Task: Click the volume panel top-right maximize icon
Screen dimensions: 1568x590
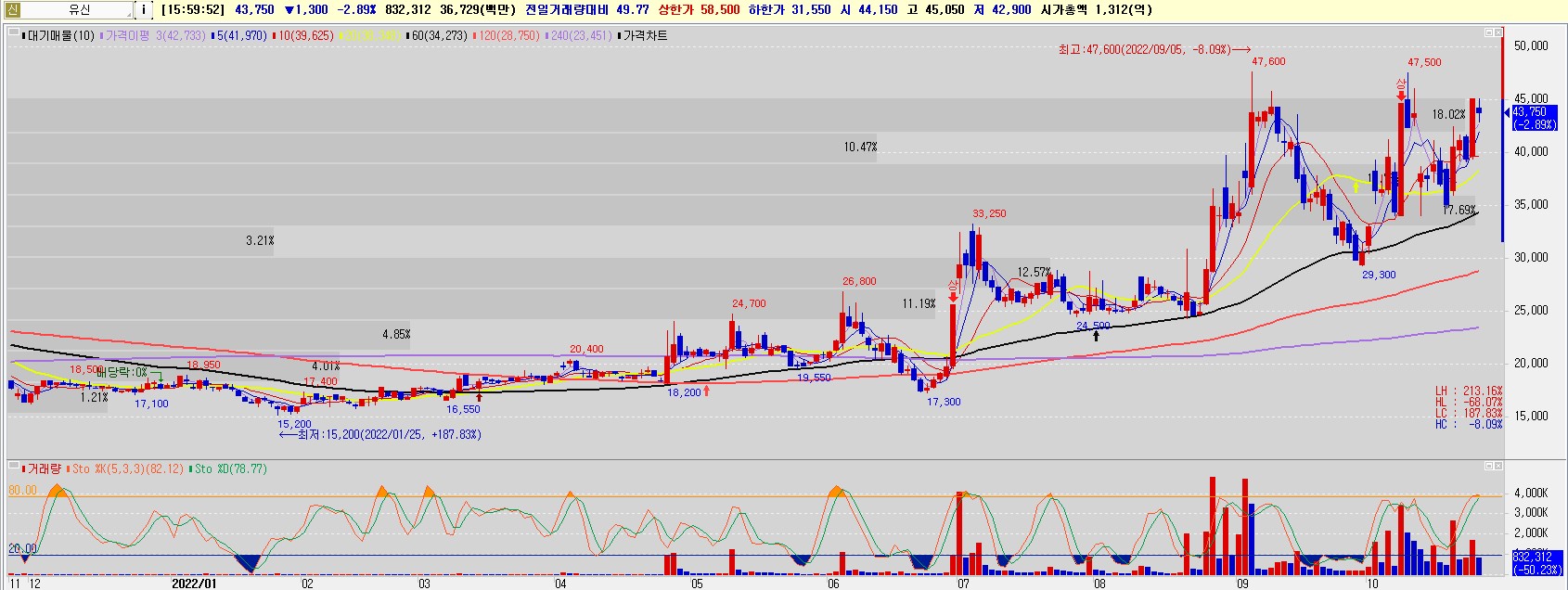Action: pyautogui.click(x=1489, y=466)
